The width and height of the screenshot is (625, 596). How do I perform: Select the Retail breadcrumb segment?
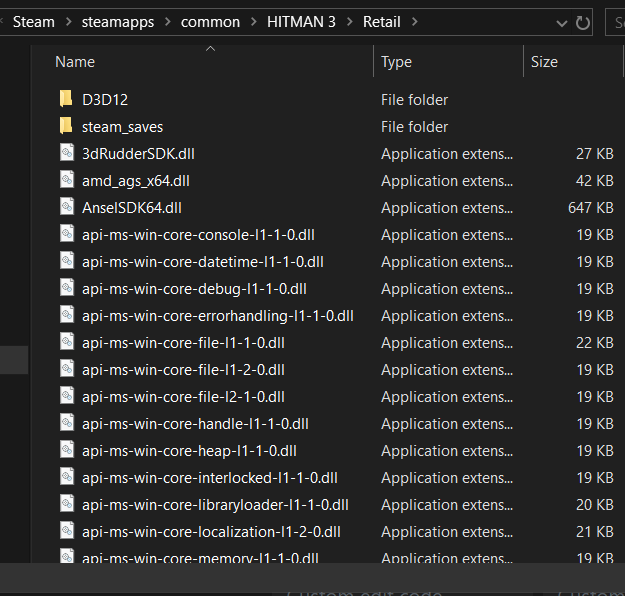[381, 22]
